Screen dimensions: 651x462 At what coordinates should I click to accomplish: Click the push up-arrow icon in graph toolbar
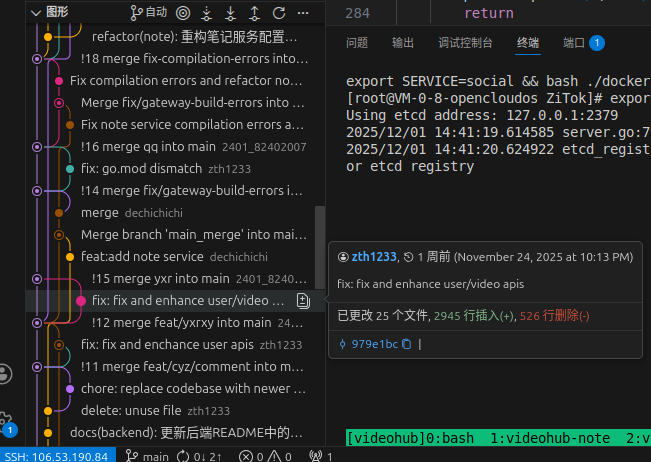tap(255, 13)
